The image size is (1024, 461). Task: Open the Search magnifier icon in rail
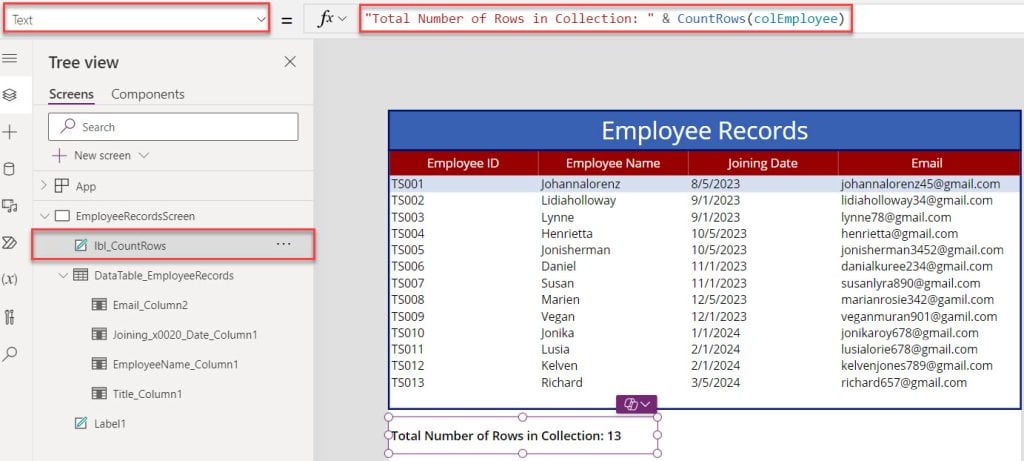pos(10,354)
